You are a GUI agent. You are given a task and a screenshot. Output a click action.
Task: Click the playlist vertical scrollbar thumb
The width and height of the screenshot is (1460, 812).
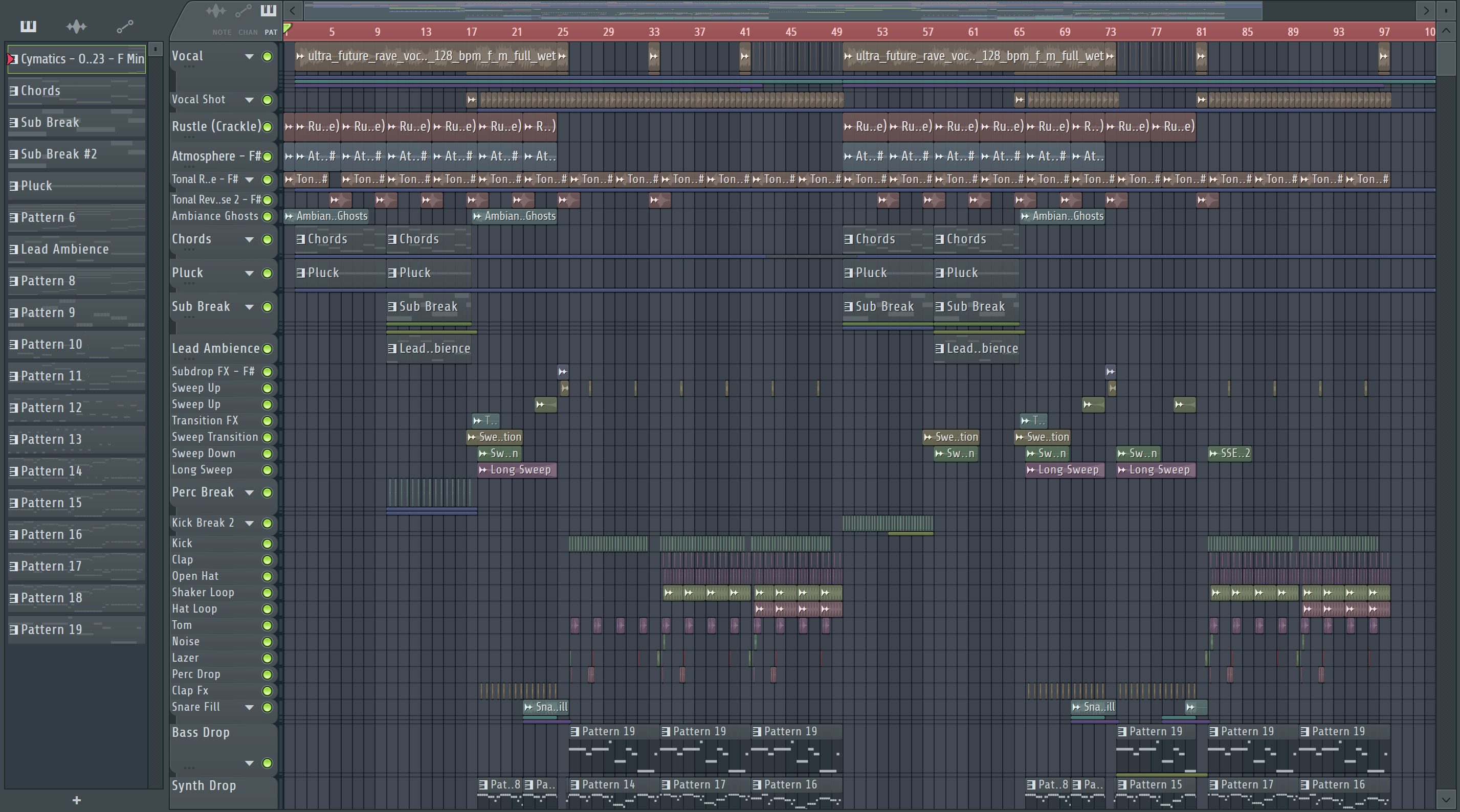[x=1446, y=58]
